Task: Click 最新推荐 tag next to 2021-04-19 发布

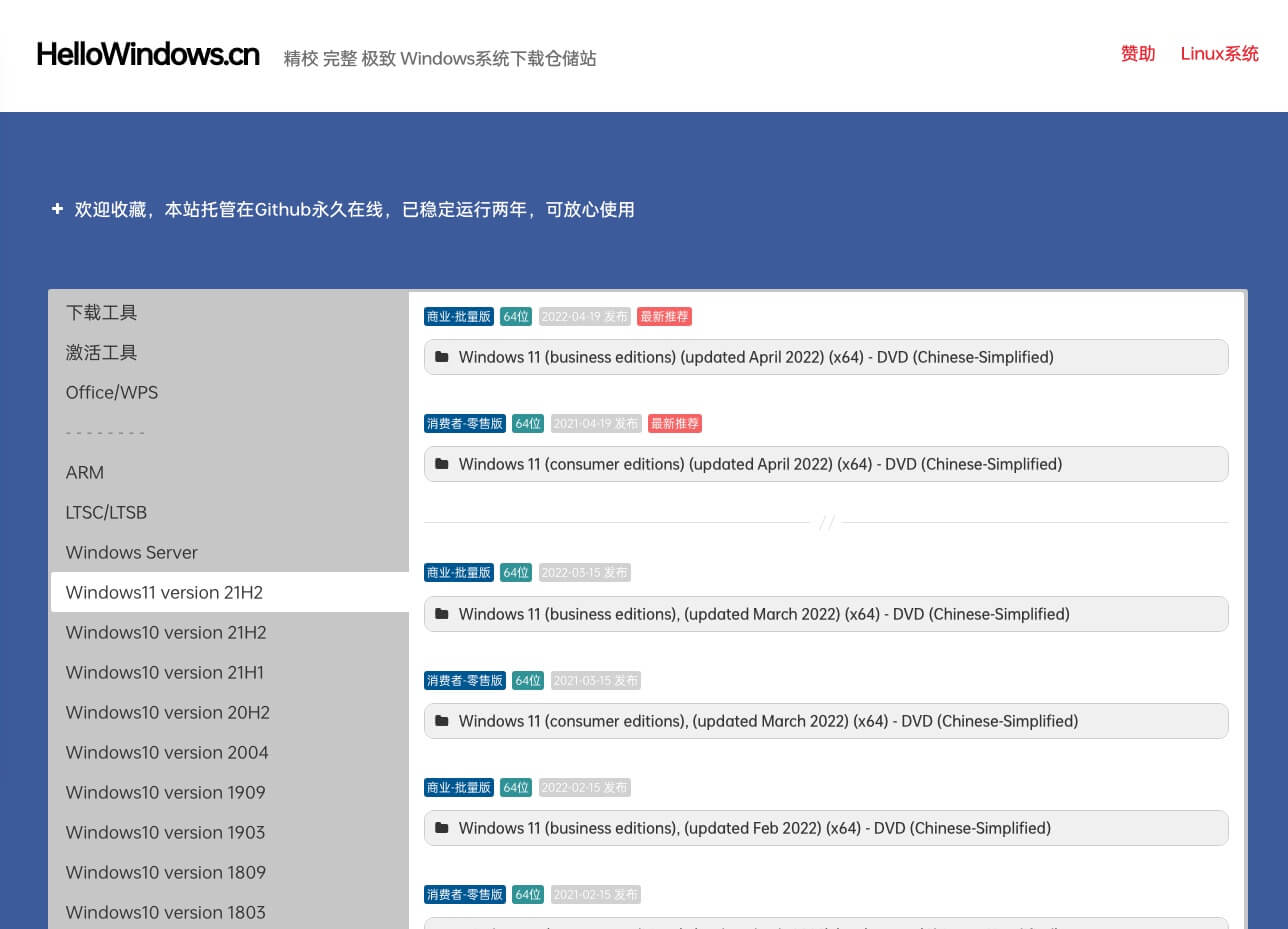Action: (x=675, y=424)
